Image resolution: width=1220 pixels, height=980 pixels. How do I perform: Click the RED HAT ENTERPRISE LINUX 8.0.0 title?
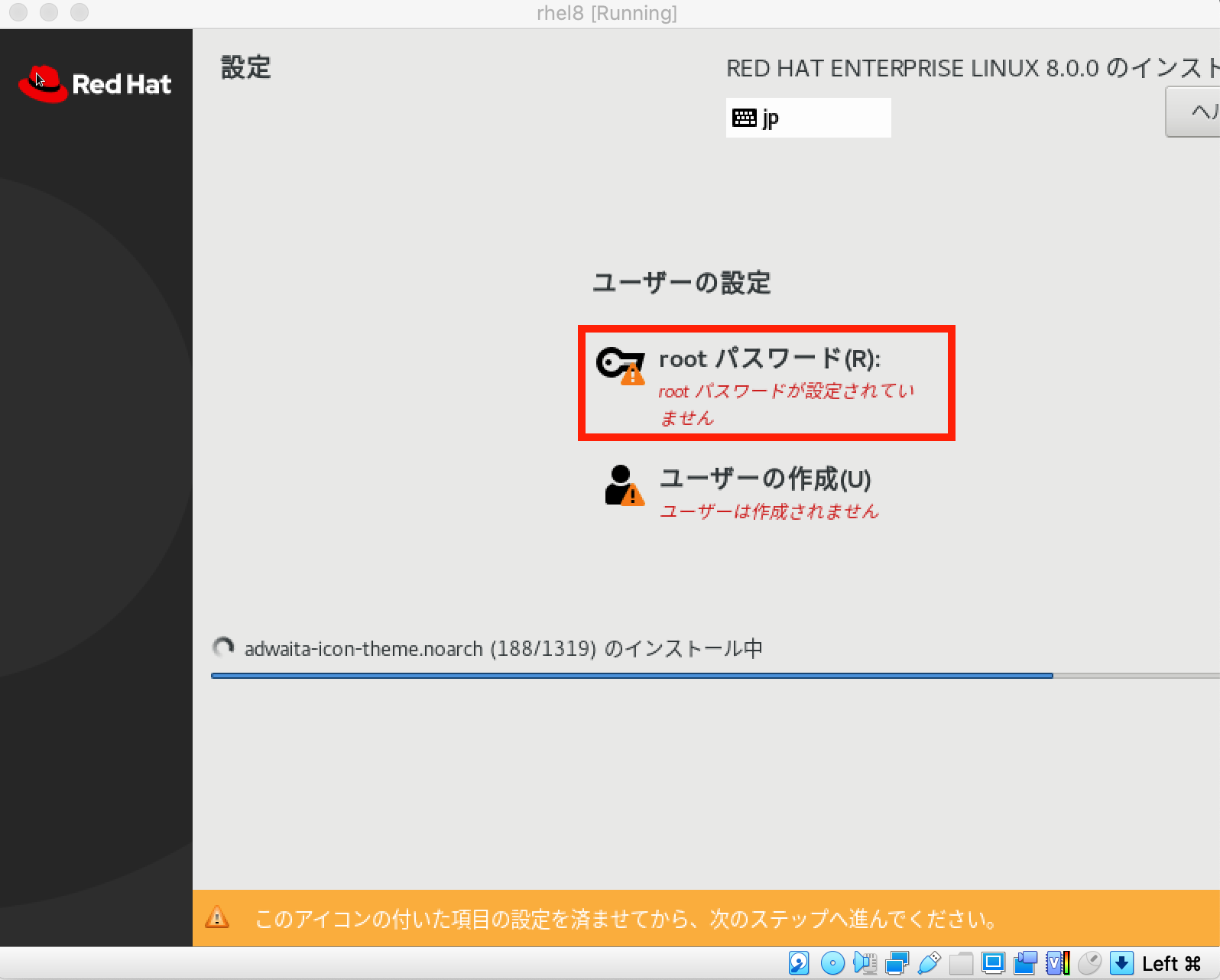pos(972,68)
